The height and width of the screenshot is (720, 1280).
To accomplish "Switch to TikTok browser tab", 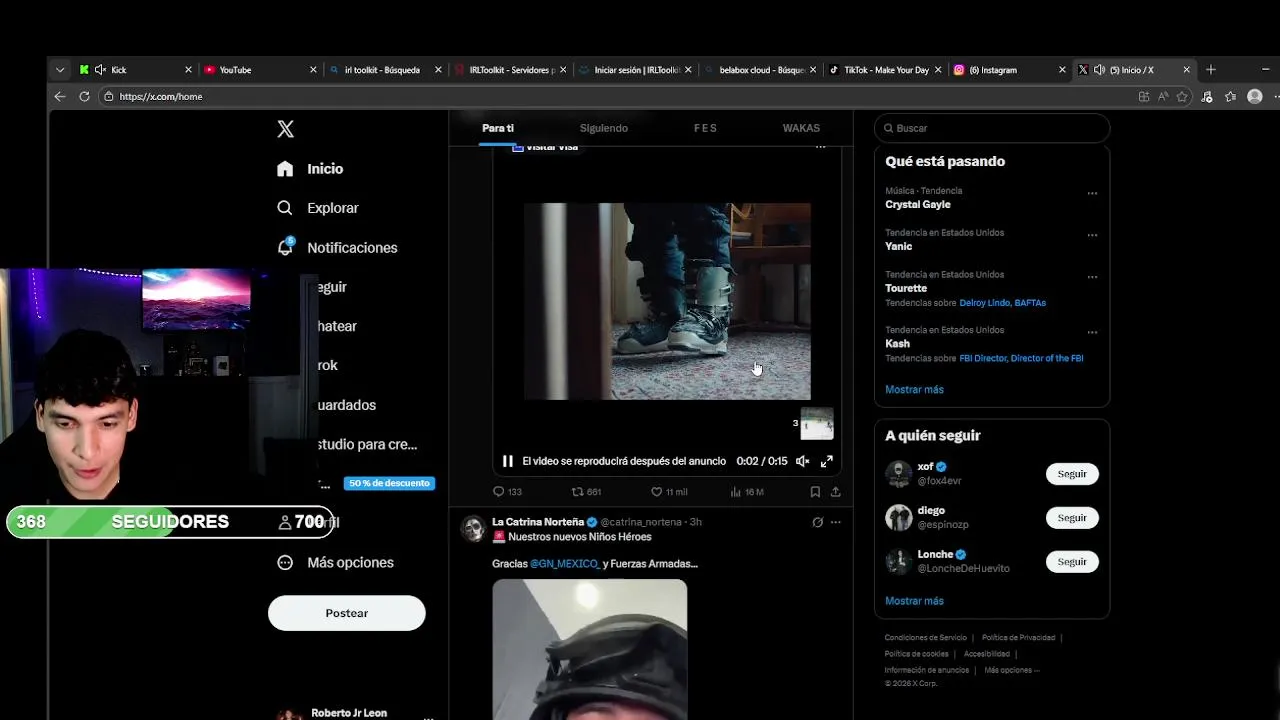I will point(884,70).
